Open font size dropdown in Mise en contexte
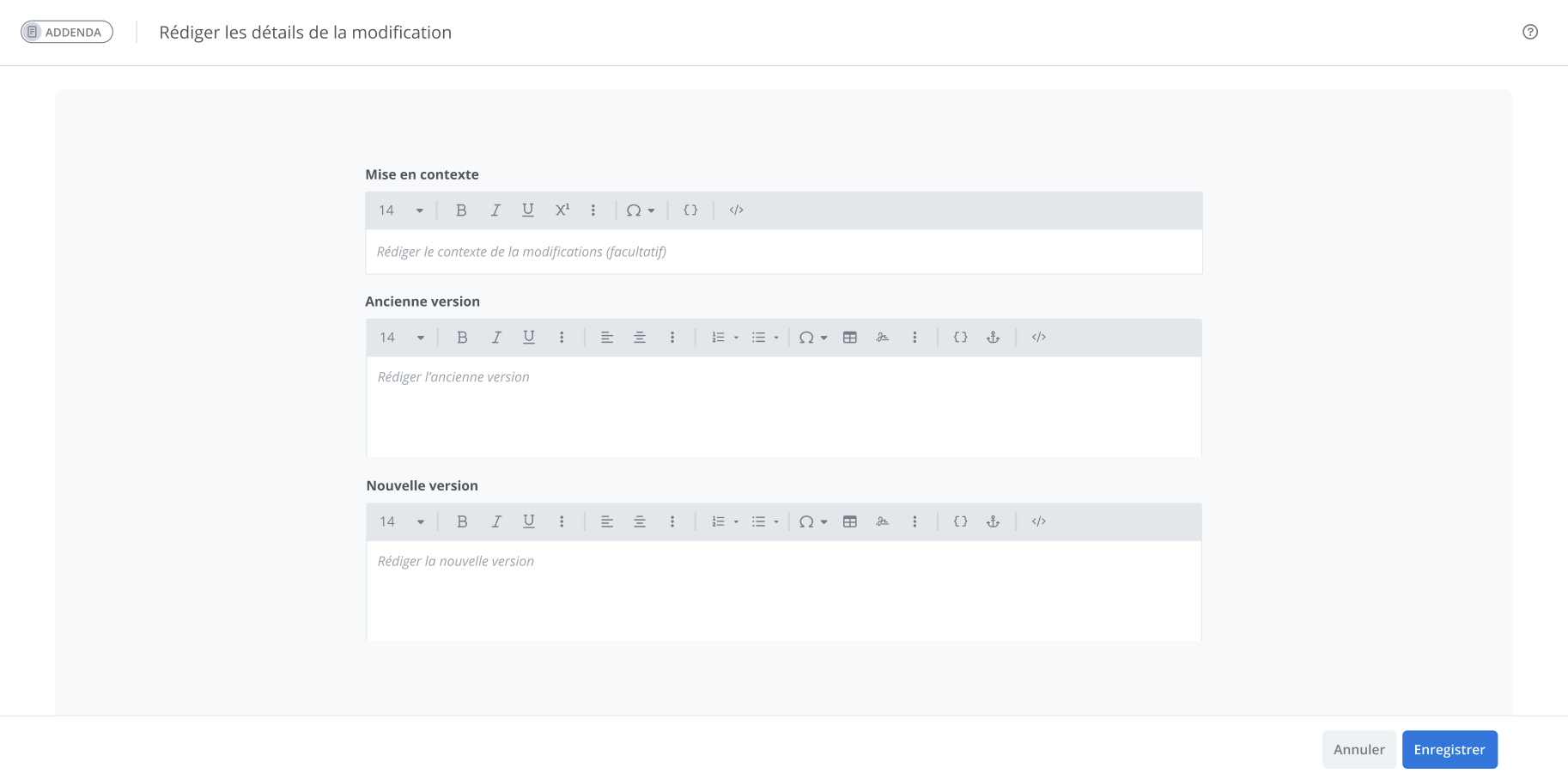Screen dimensions: 1568x780 pos(401,210)
